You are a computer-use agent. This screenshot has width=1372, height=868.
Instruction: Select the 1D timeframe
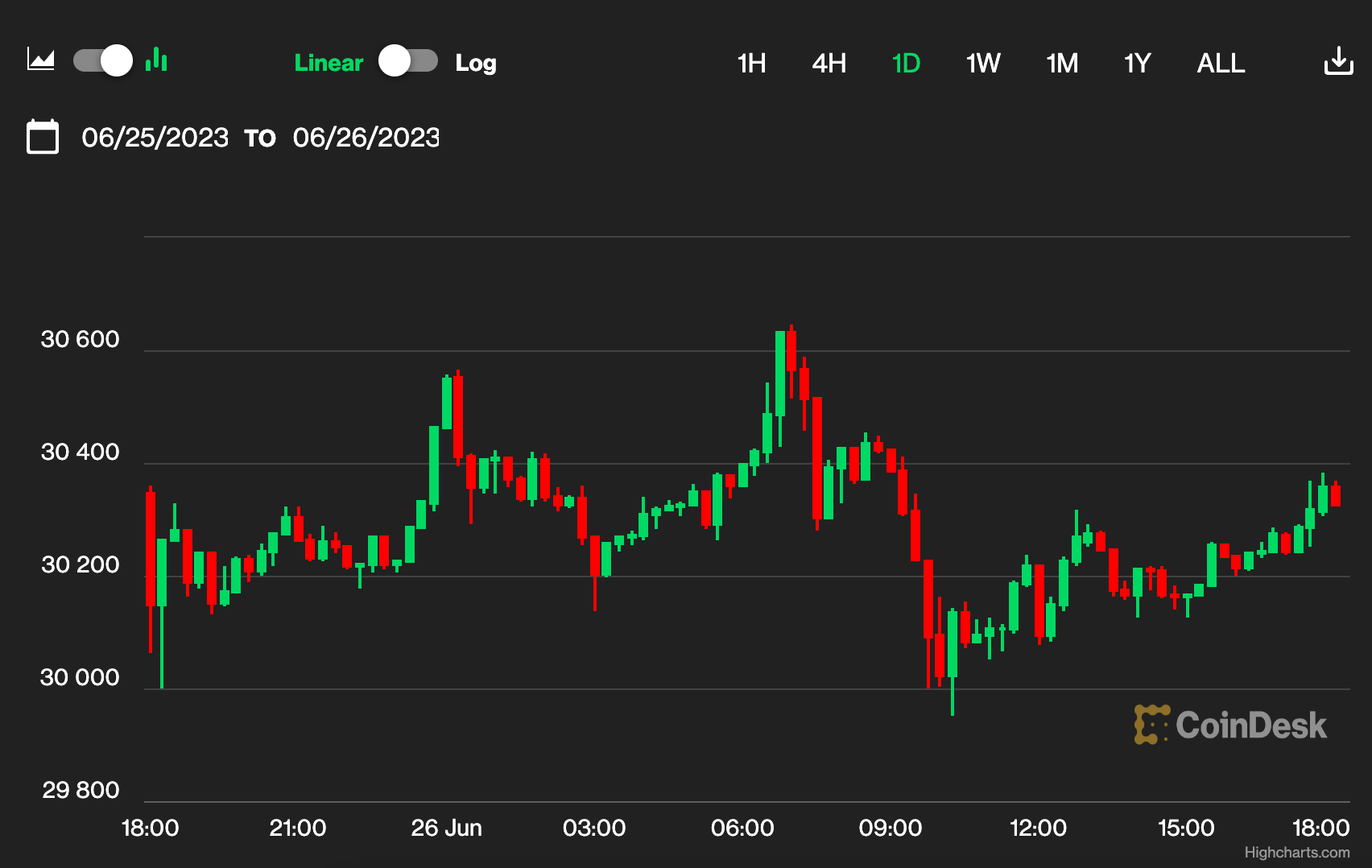906,63
